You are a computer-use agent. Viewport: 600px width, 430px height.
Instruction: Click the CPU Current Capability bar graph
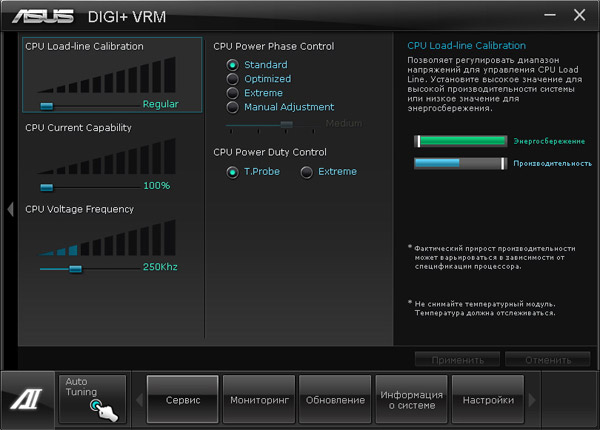coord(107,156)
